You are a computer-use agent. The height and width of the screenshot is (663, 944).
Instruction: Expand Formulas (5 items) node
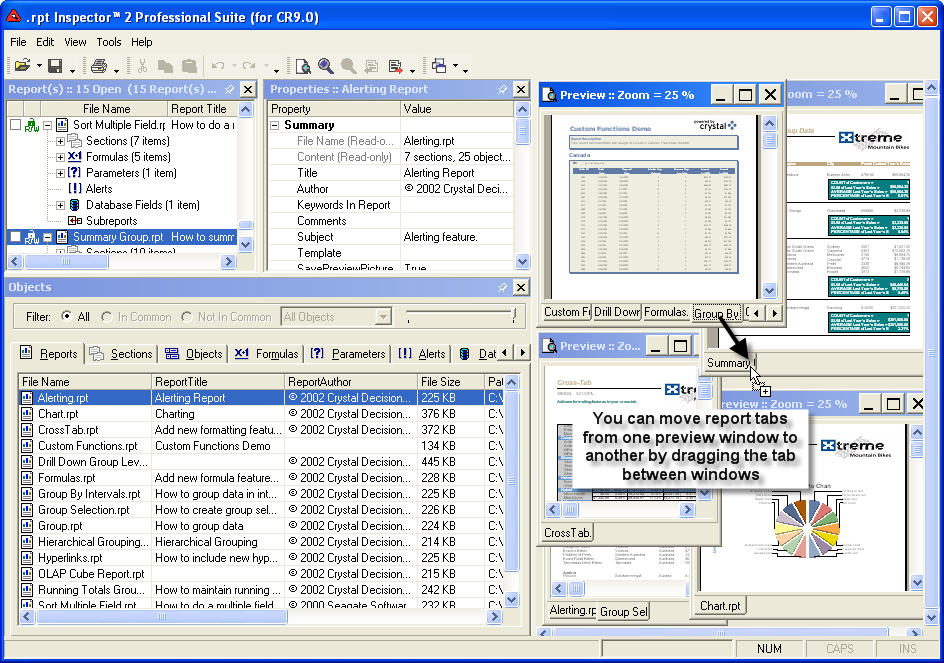[60, 157]
